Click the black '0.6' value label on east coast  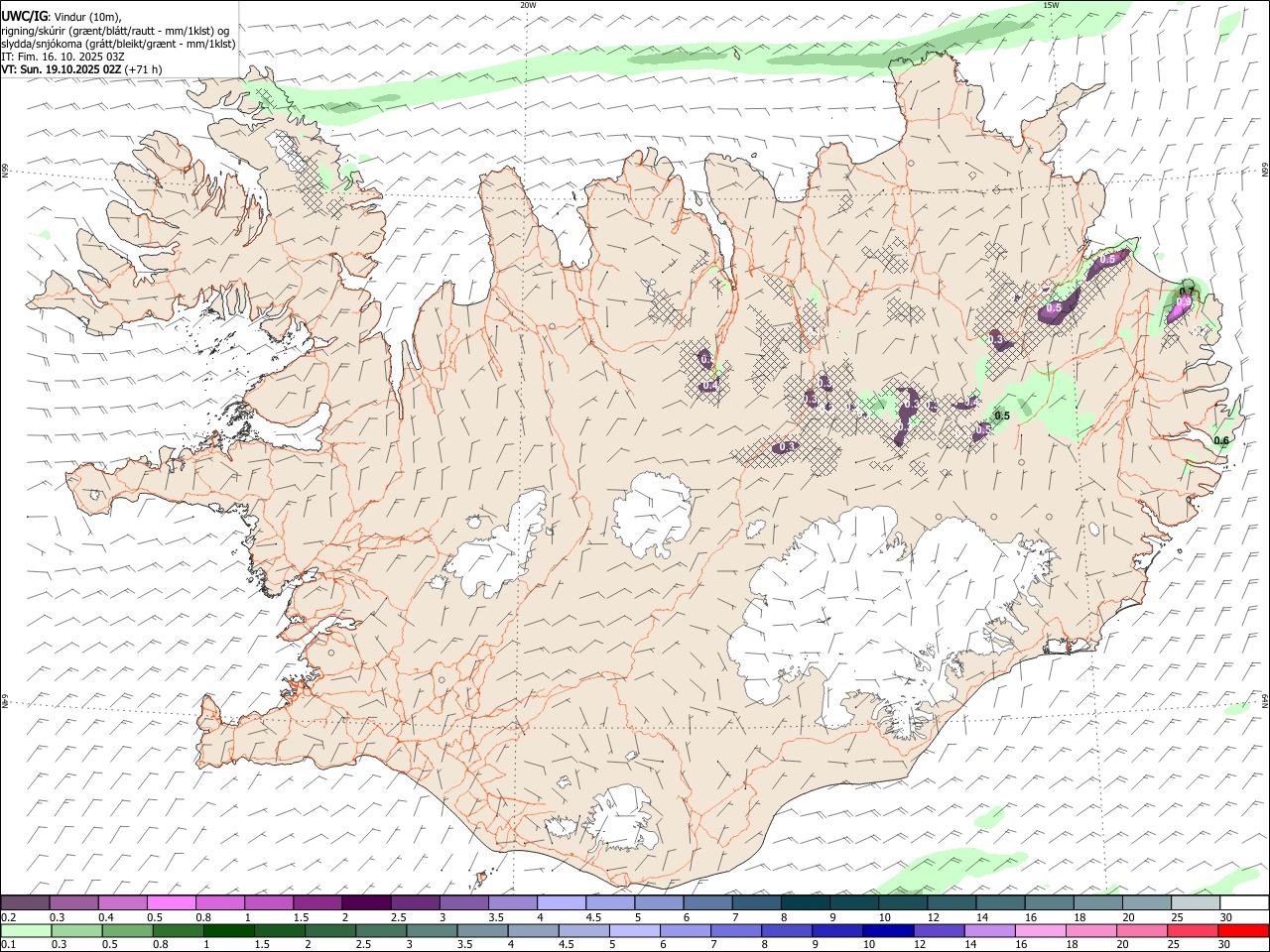point(1221,441)
